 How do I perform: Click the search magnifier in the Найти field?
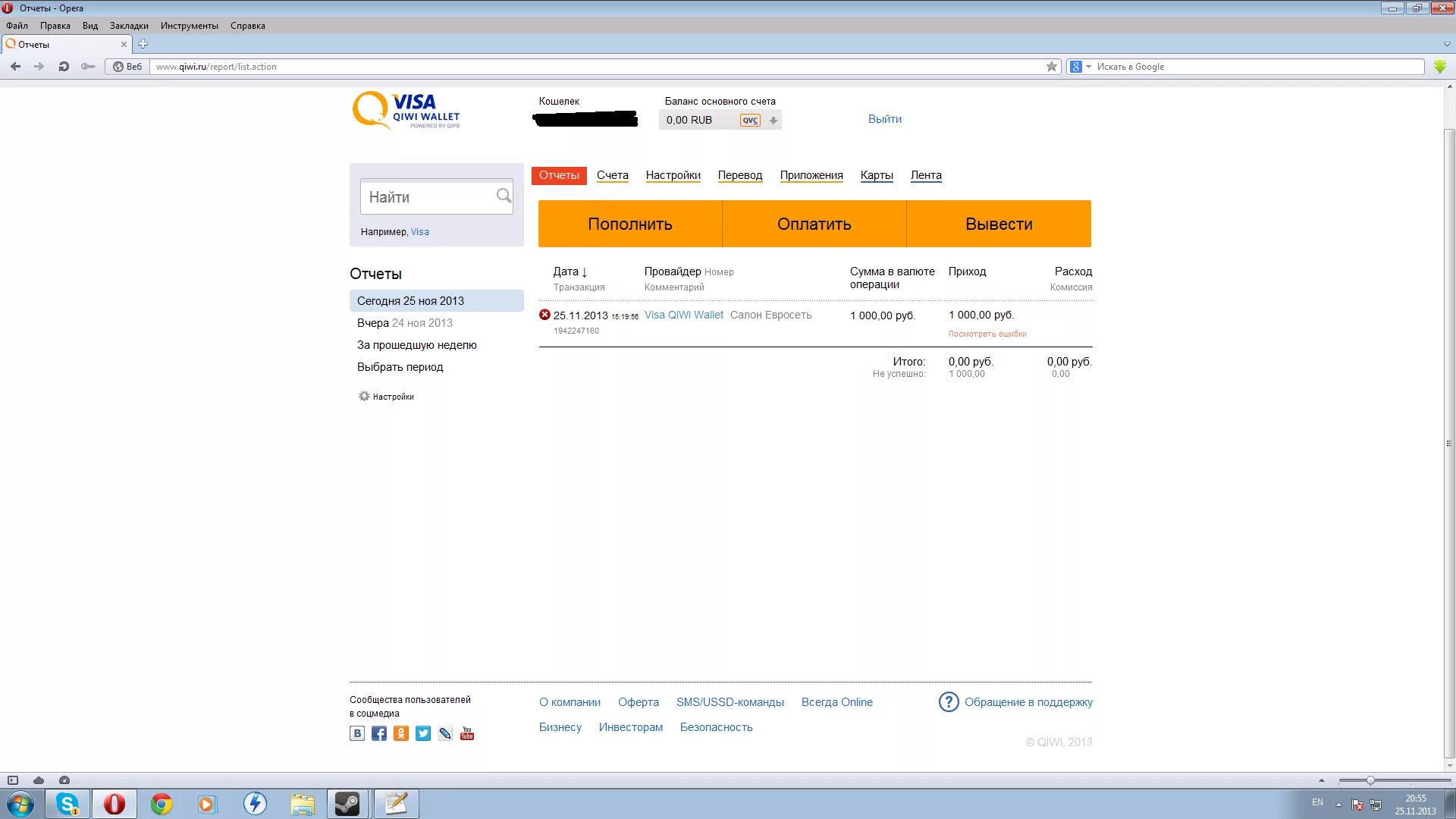pyautogui.click(x=504, y=196)
